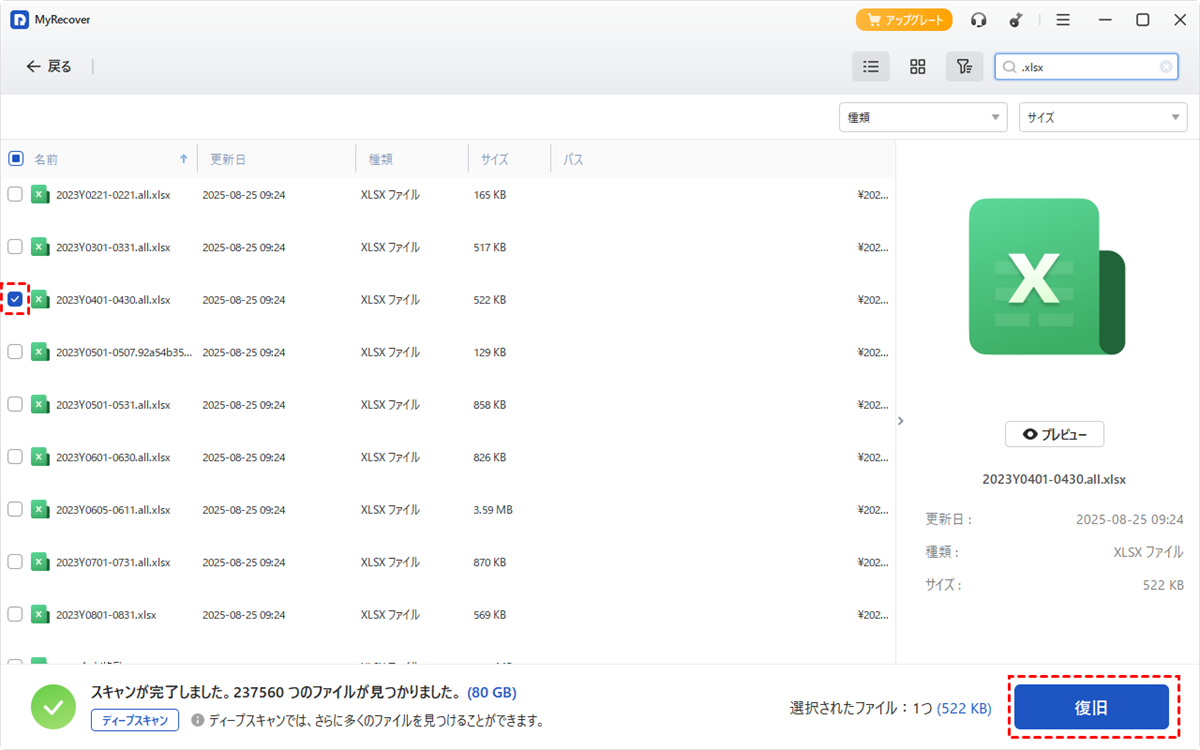Click the key license icon
This screenshot has width=1200, height=750.
pos(1016,20)
